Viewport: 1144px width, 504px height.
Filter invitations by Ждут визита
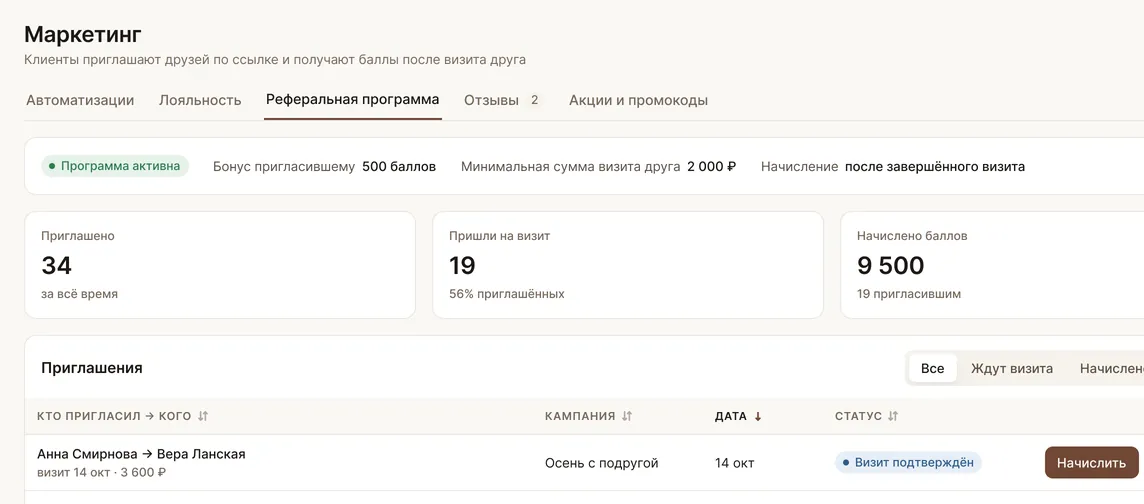(x=1012, y=368)
